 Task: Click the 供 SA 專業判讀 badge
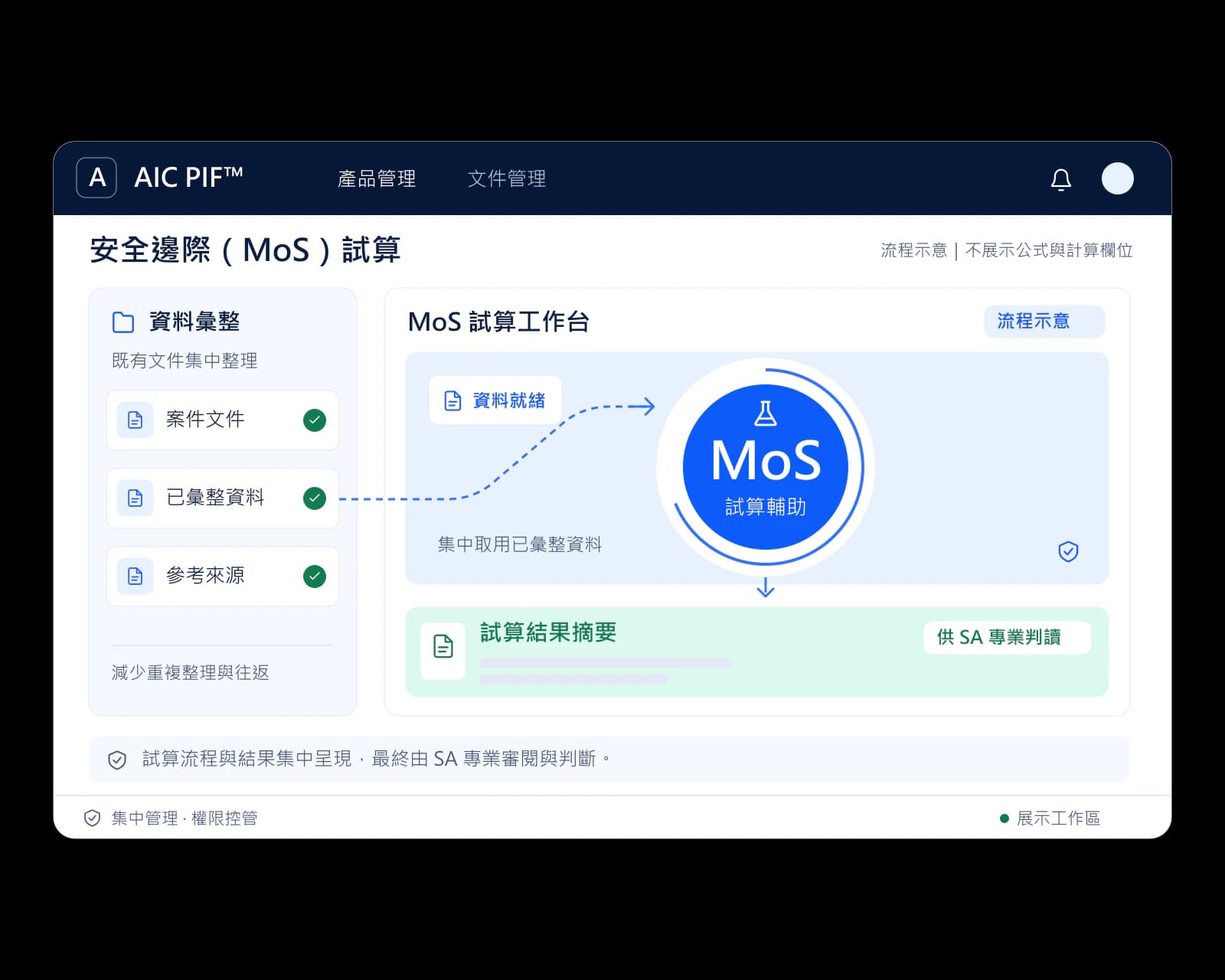tap(1007, 637)
